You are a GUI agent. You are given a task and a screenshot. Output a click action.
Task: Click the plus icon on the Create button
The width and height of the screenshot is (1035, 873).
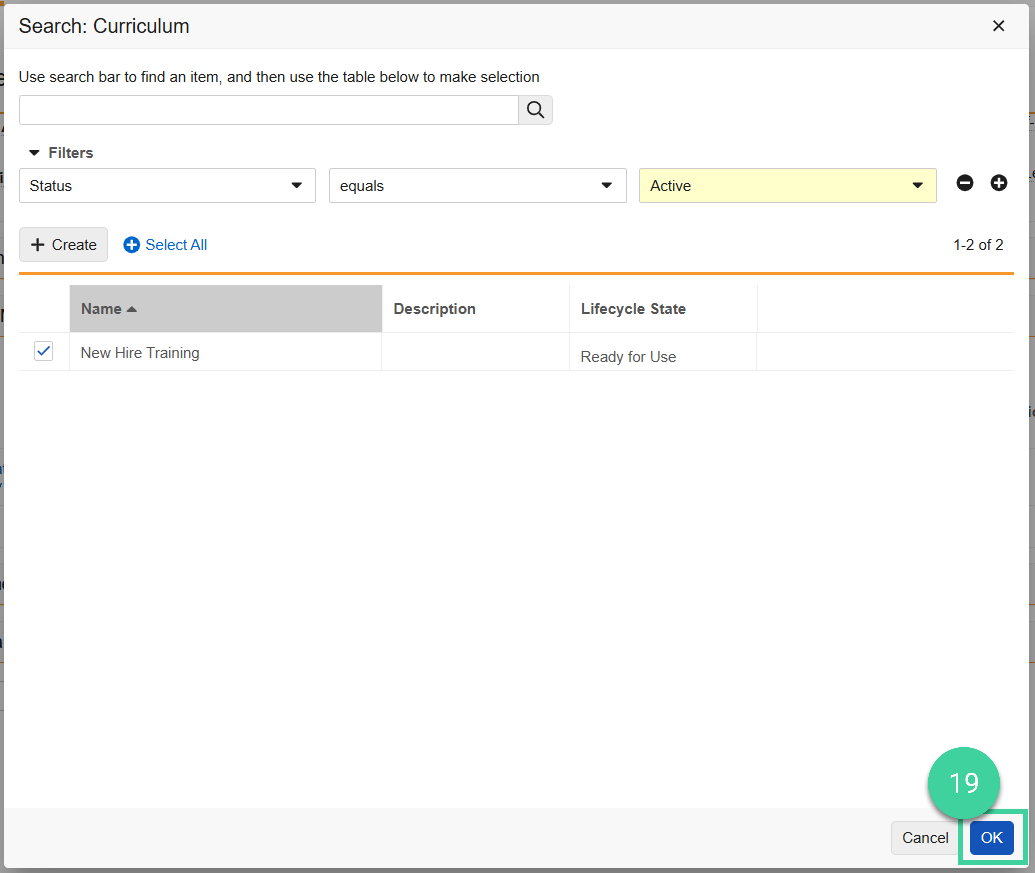[37, 244]
